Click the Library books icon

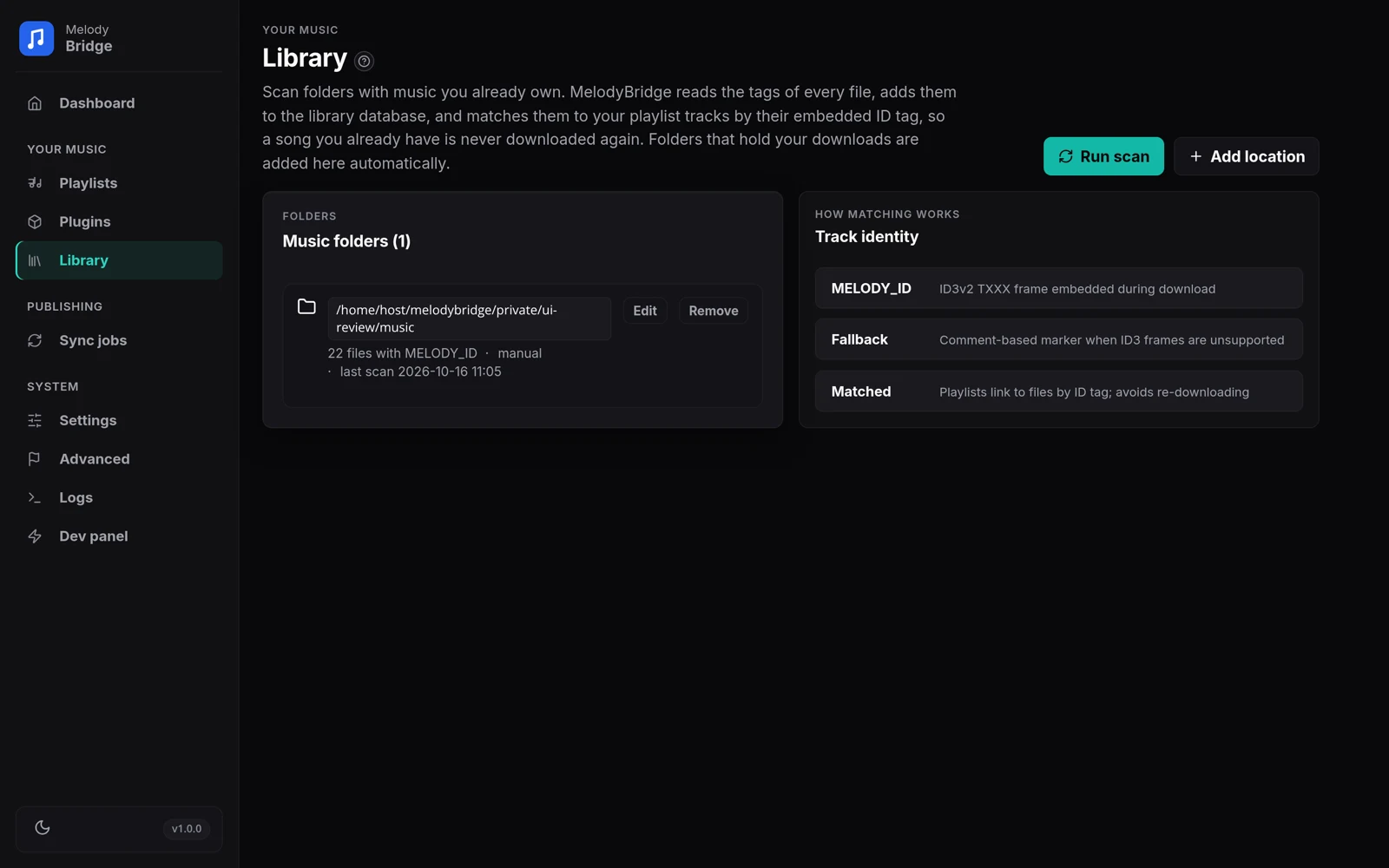coord(35,260)
